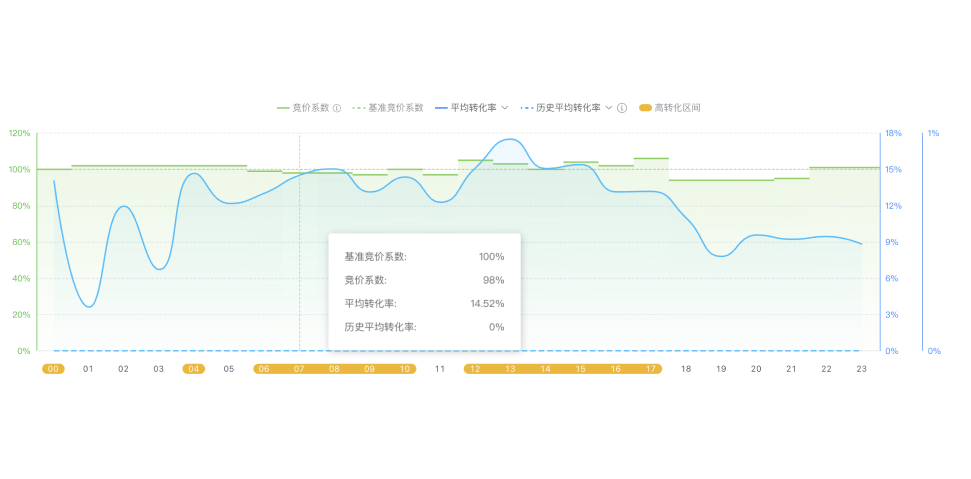Open the 平均转化率 metric selector label
Image resolution: width=971 pixels, height=479 pixels.
[473, 107]
